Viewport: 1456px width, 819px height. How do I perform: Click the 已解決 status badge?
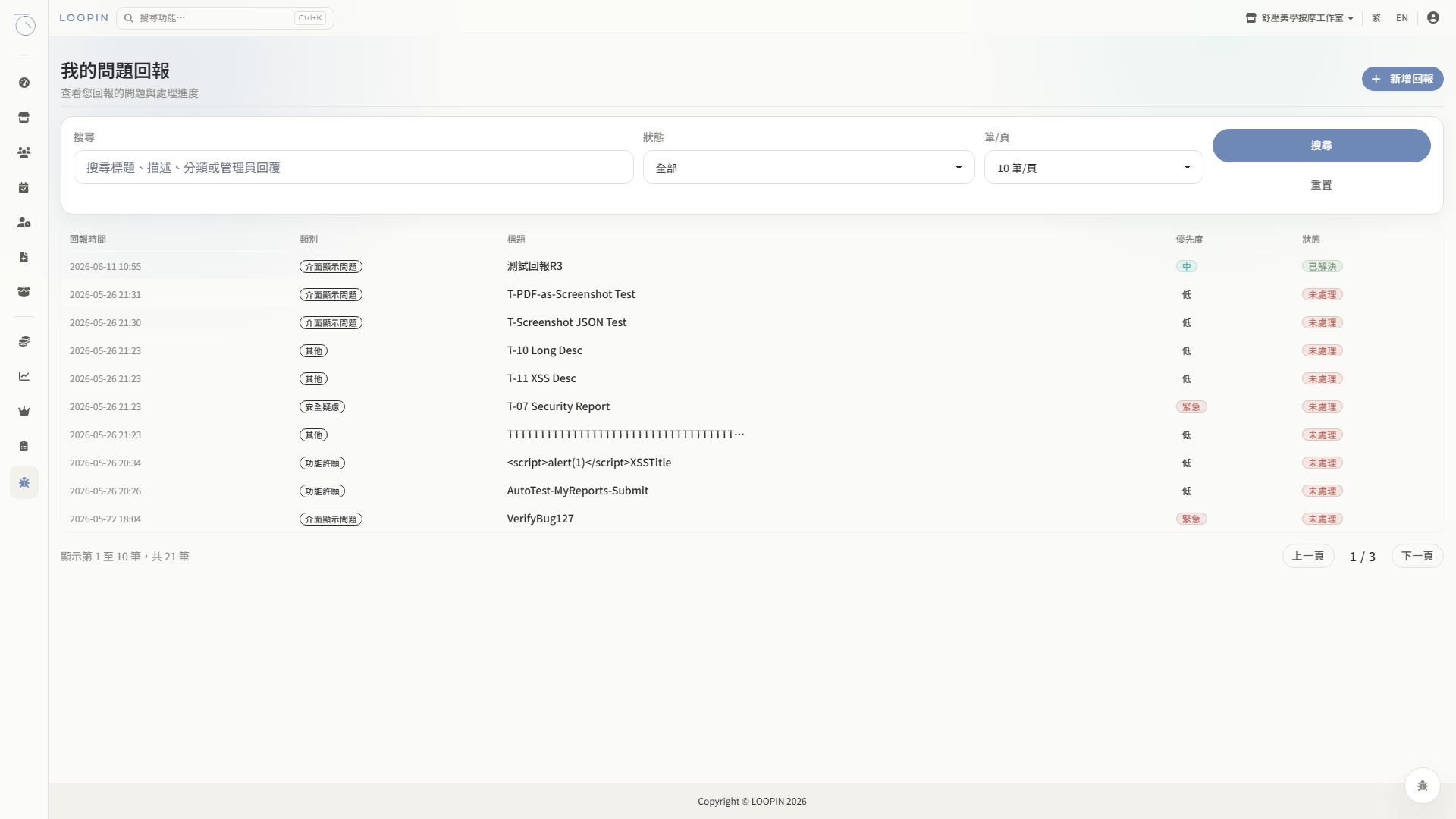[x=1323, y=267]
